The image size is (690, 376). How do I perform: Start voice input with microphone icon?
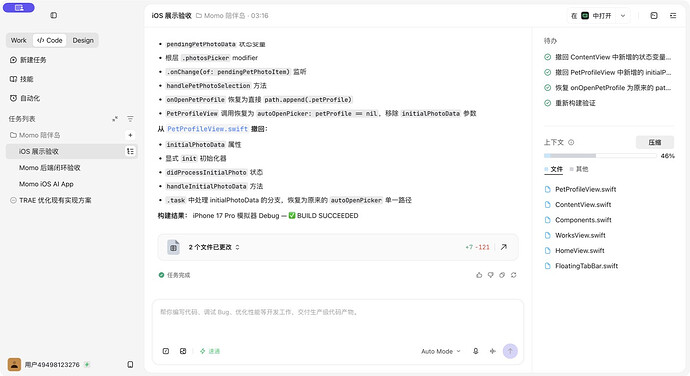[476, 351]
